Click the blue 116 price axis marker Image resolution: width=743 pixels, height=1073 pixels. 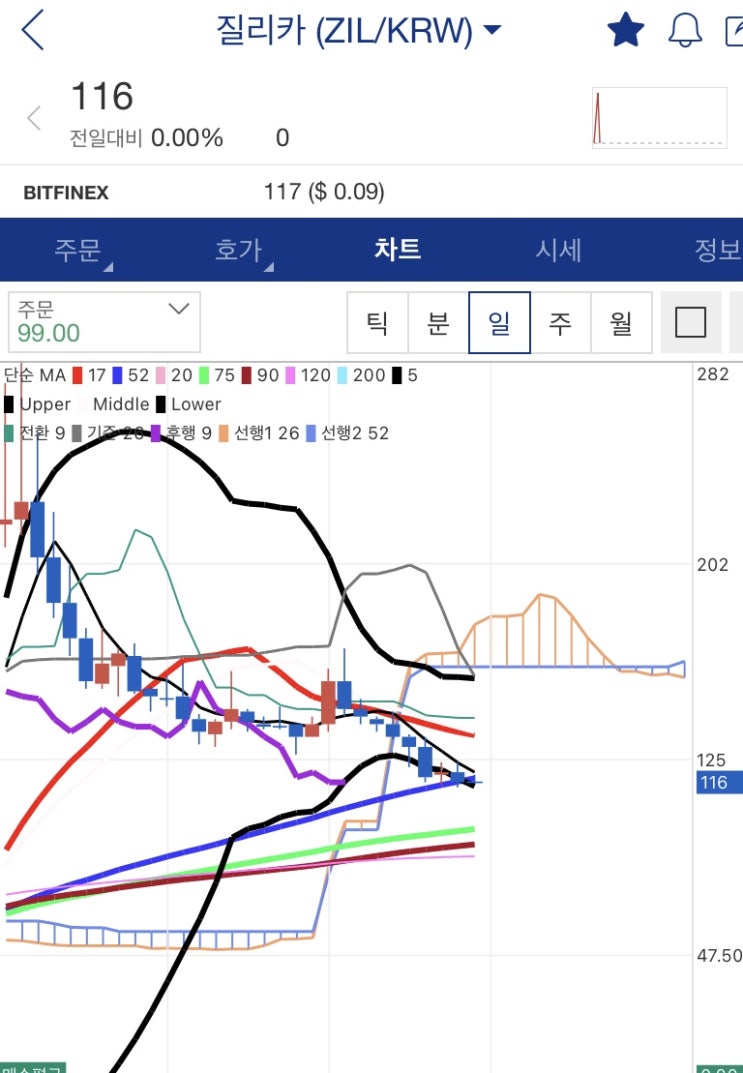coord(719,782)
